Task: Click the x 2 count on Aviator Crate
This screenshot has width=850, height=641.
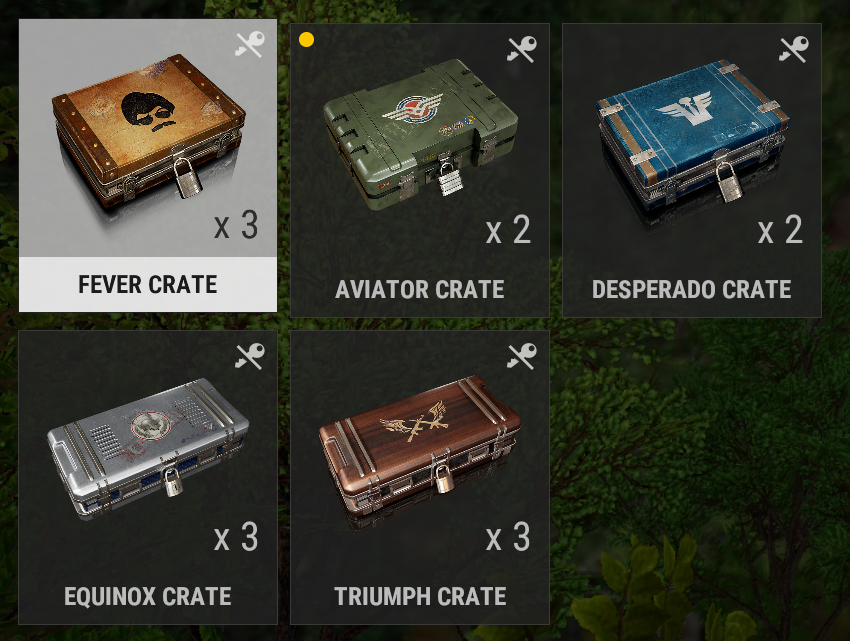Action: [x=508, y=229]
